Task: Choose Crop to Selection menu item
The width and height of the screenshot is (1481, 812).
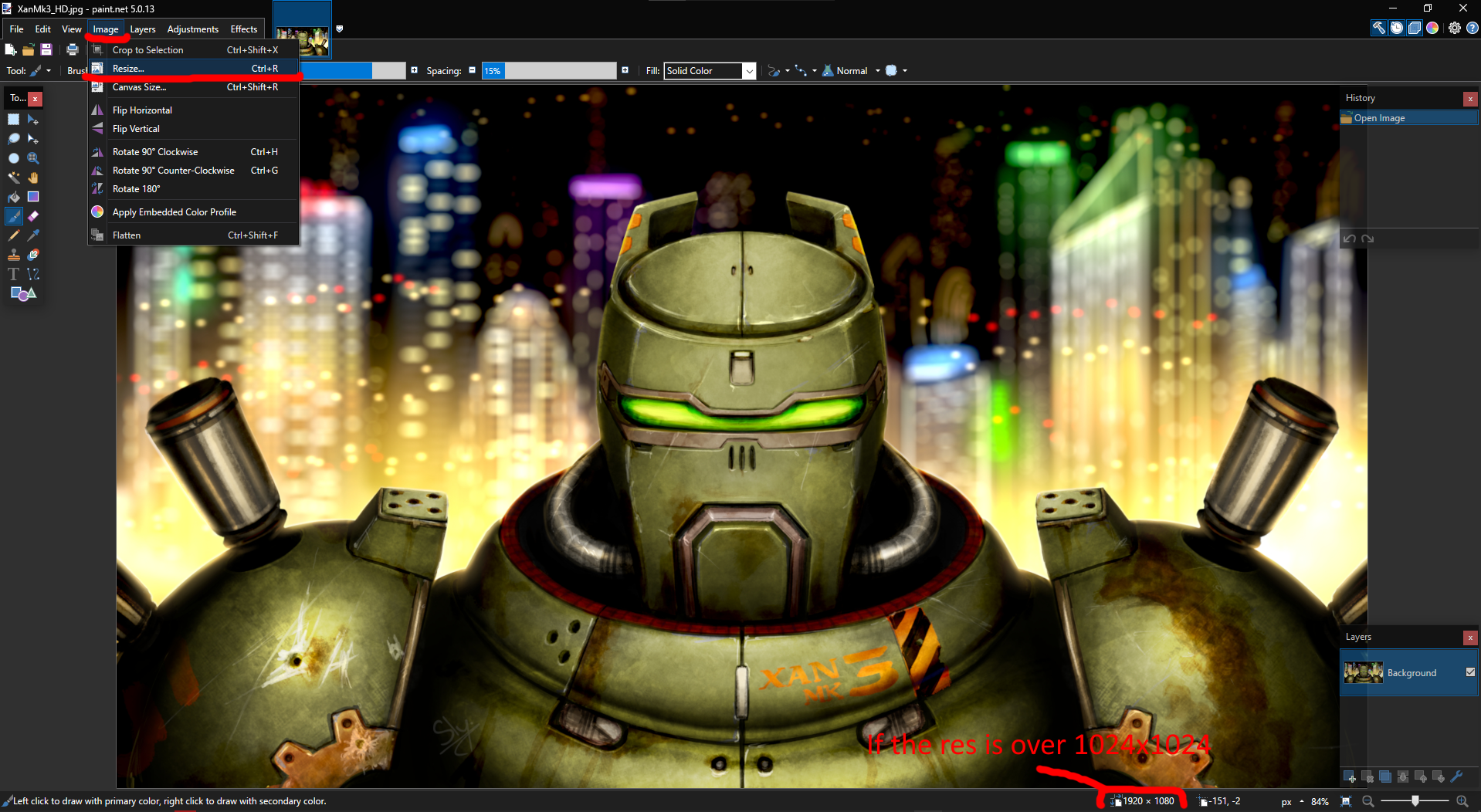Action: (x=193, y=50)
